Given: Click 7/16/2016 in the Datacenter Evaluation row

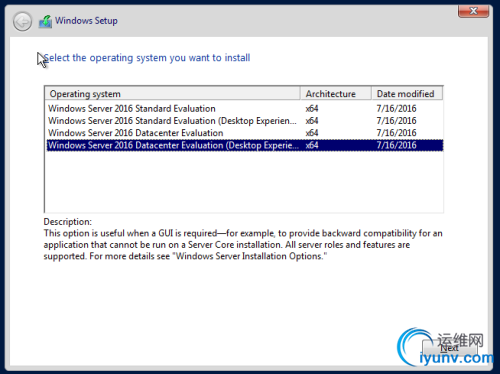Looking at the screenshot, I should pyautogui.click(x=396, y=133).
